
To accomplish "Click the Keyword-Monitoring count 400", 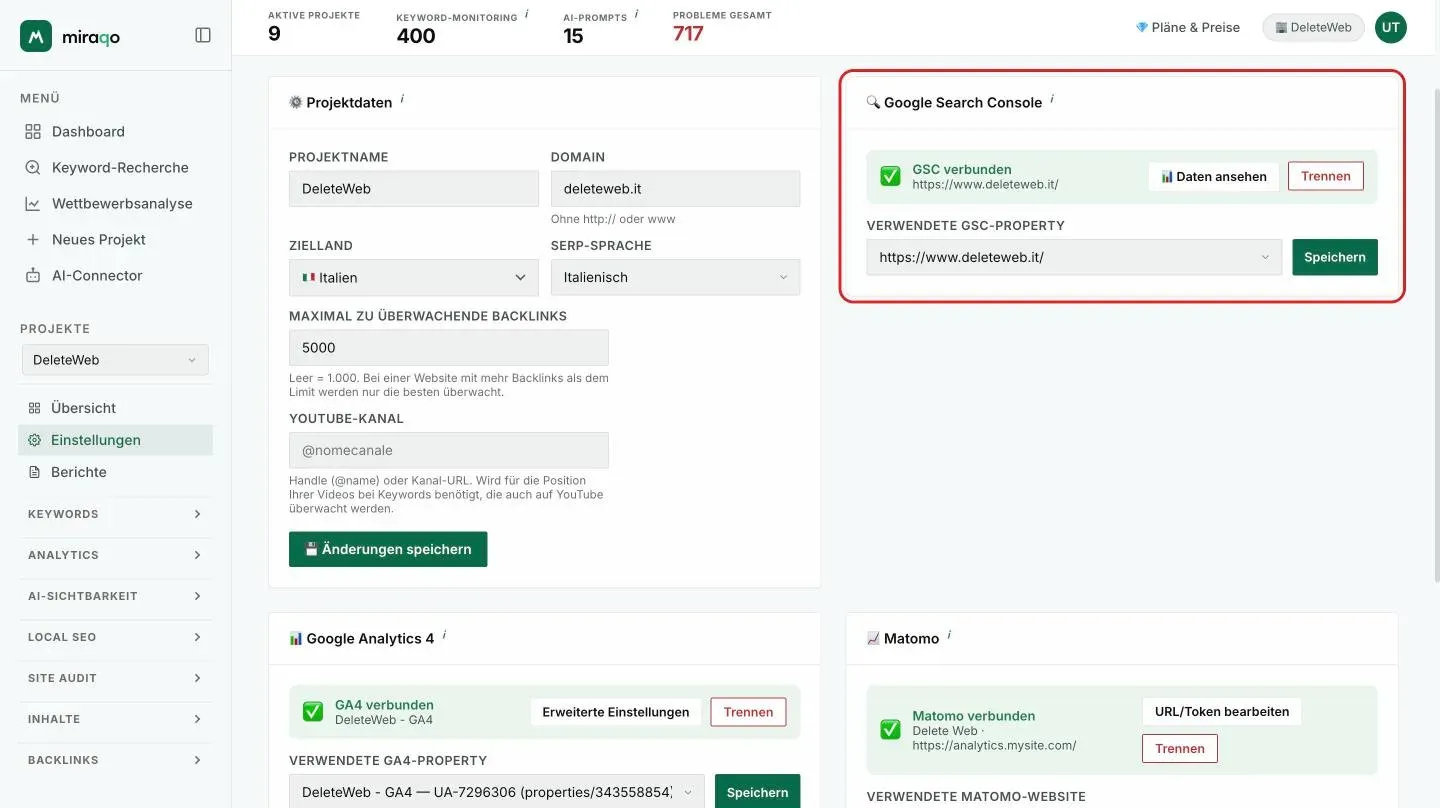I will coord(416,36).
